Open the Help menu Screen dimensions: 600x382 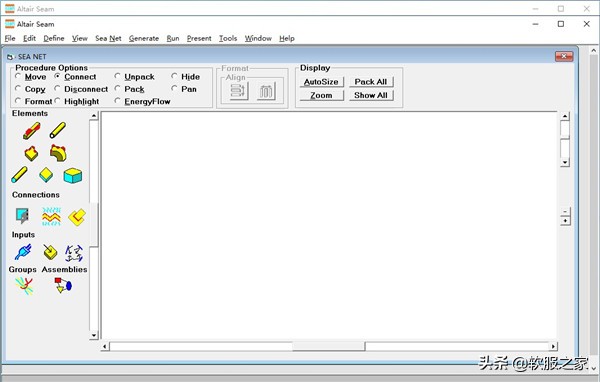(x=287, y=38)
